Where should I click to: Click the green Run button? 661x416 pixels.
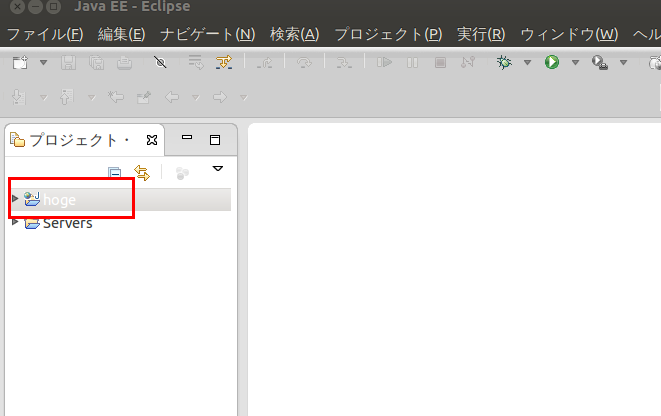[x=552, y=62]
